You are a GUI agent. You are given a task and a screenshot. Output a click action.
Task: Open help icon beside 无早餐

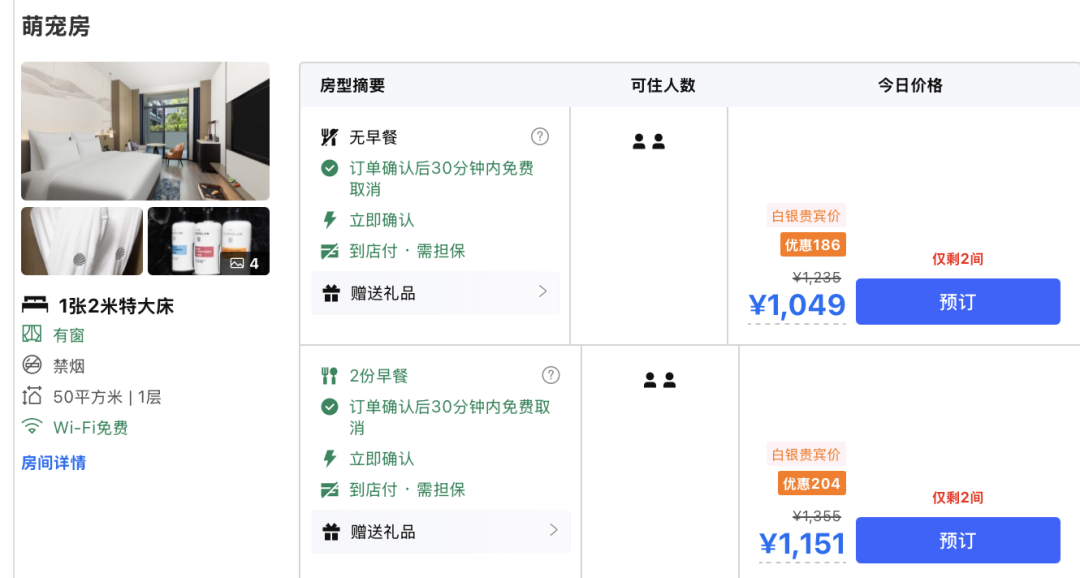pyautogui.click(x=540, y=136)
